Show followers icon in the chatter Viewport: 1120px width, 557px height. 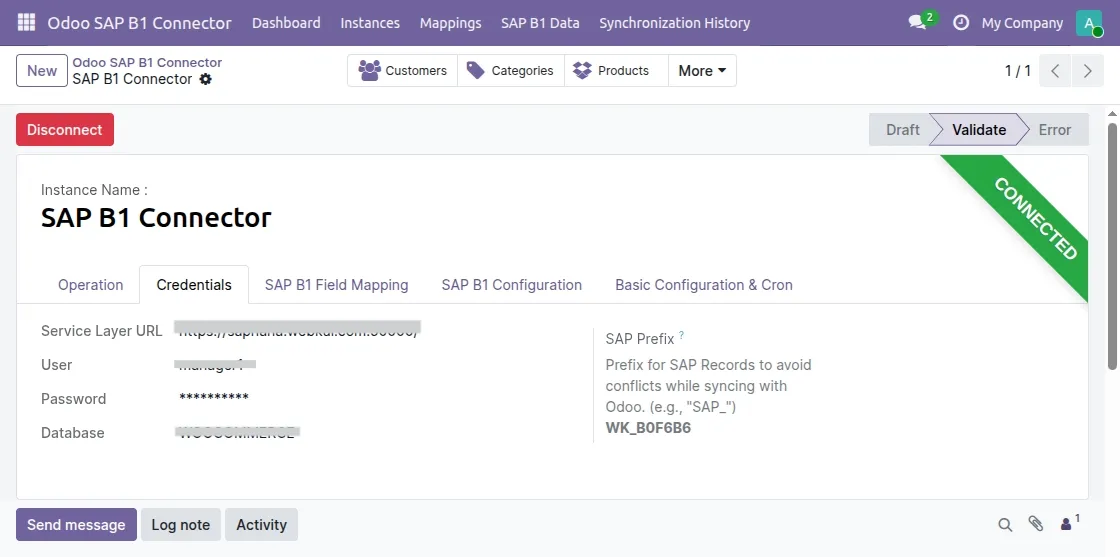tap(1070, 523)
